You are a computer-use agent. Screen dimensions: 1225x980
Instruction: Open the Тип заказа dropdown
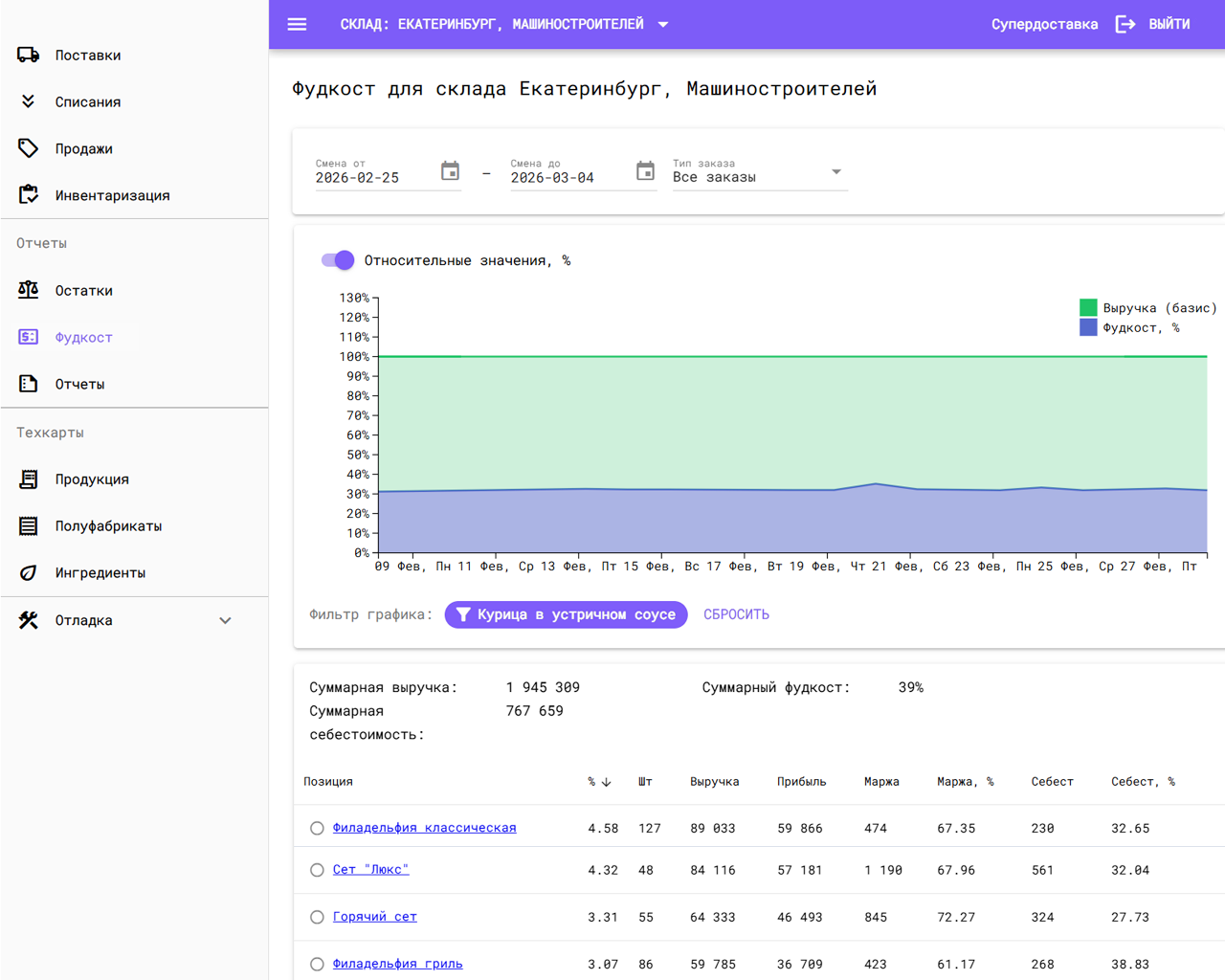[x=759, y=173]
